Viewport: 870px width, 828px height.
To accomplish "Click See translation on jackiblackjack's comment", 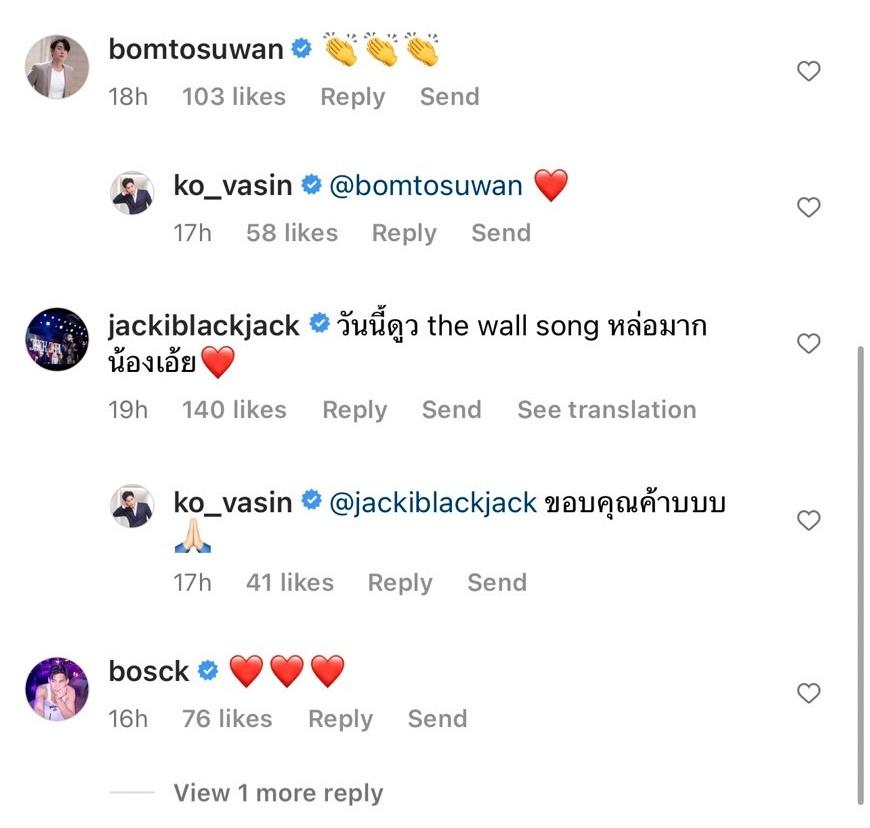I will (606, 410).
